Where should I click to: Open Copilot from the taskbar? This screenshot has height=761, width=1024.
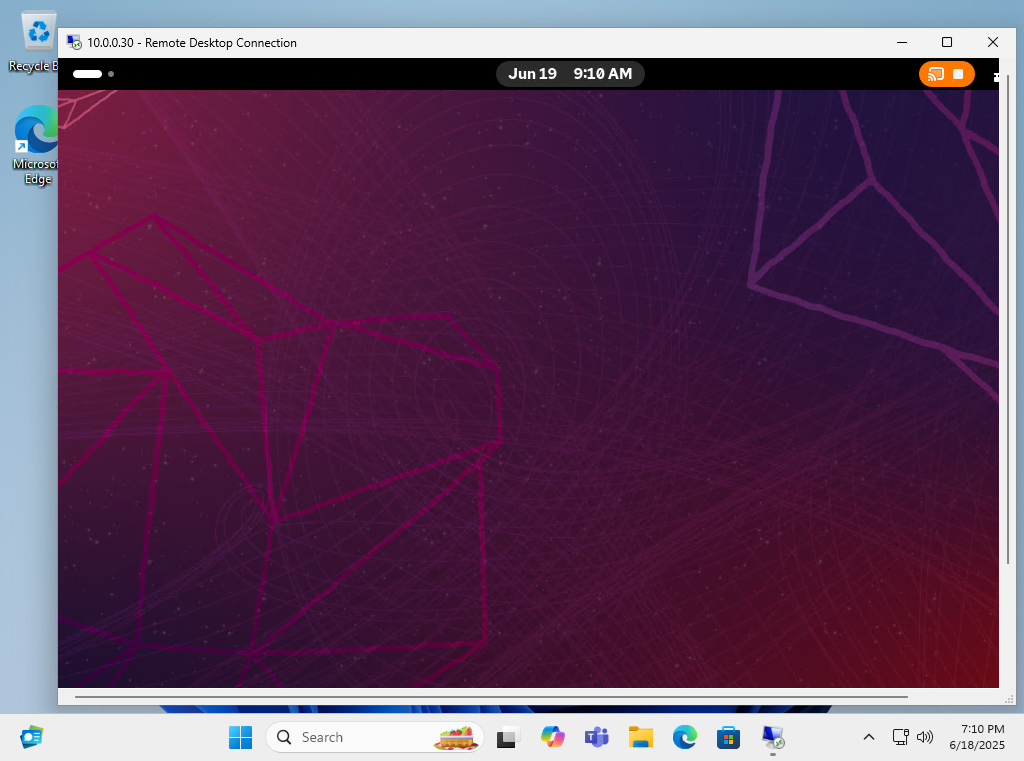(552, 737)
